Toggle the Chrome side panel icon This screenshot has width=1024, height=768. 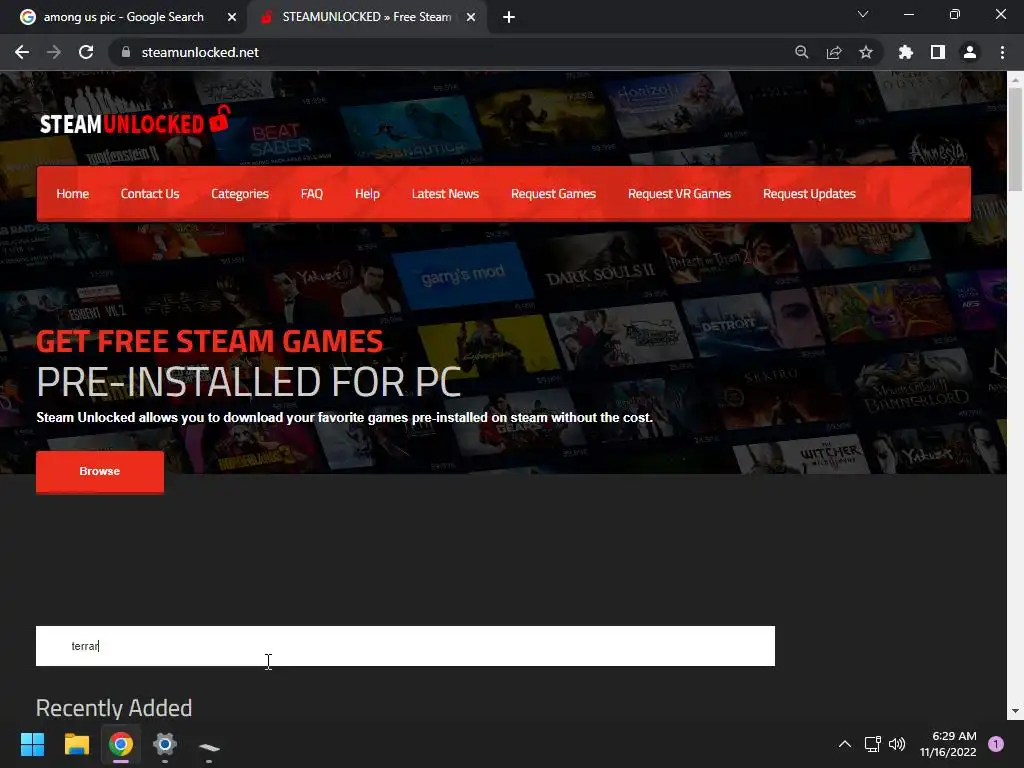point(938,52)
